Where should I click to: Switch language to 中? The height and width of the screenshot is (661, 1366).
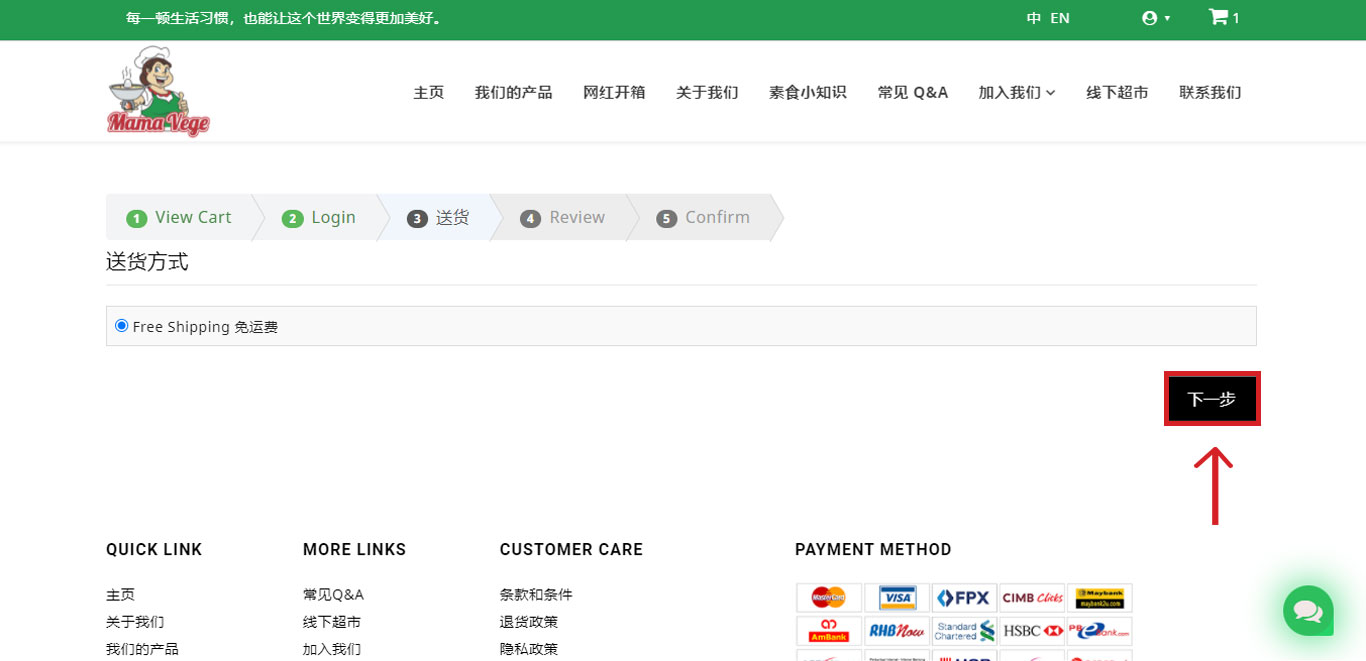coord(1033,18)
